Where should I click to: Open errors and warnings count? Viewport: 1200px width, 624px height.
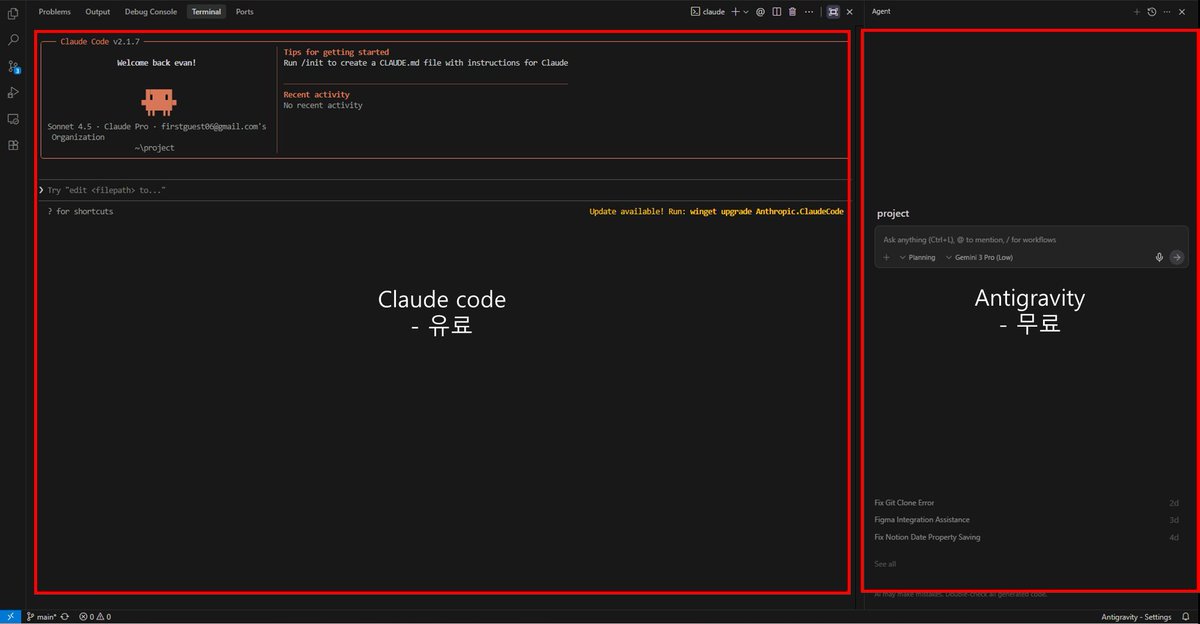coord(95,617)
